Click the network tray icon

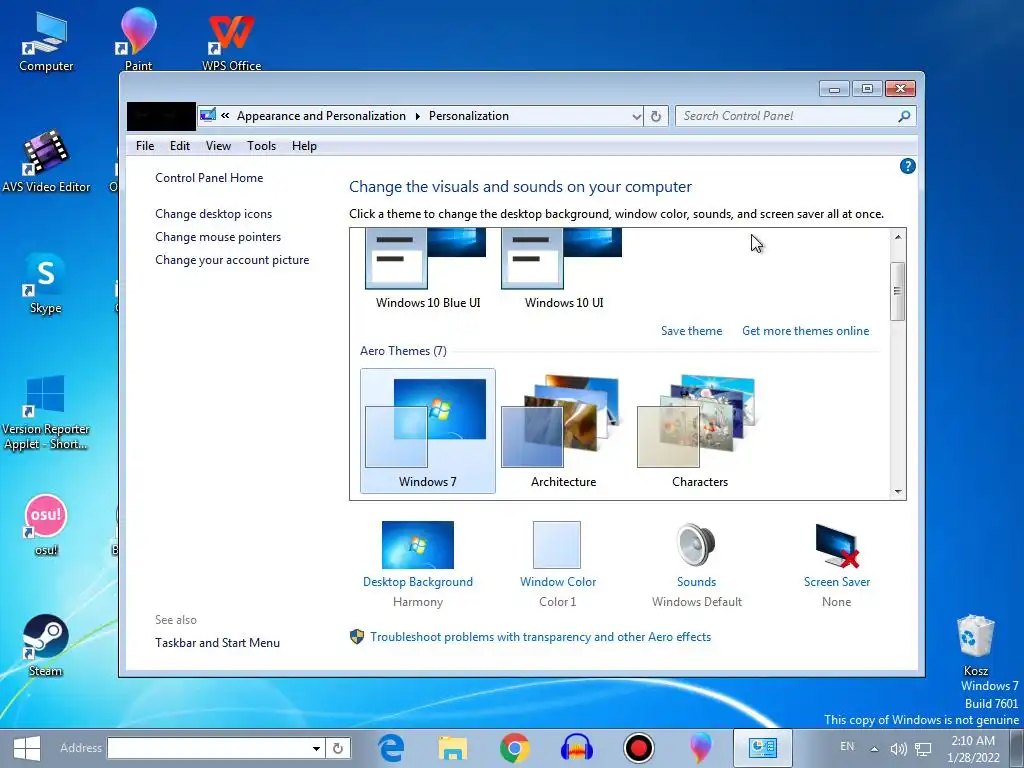click(x=923, y=749)
